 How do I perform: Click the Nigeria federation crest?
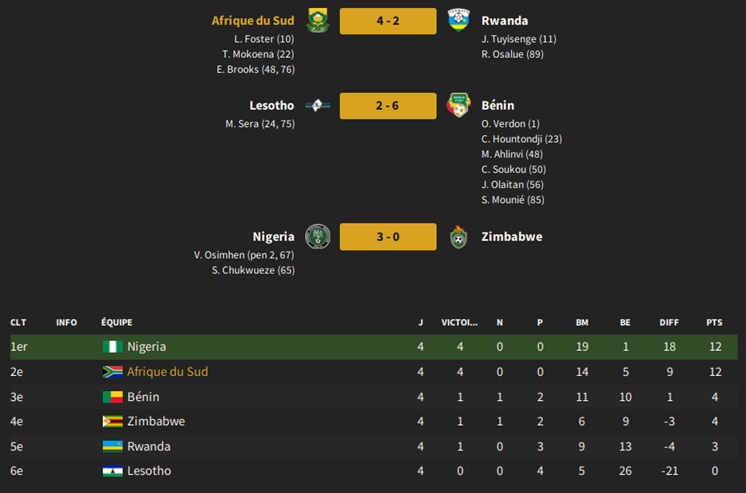318,237
